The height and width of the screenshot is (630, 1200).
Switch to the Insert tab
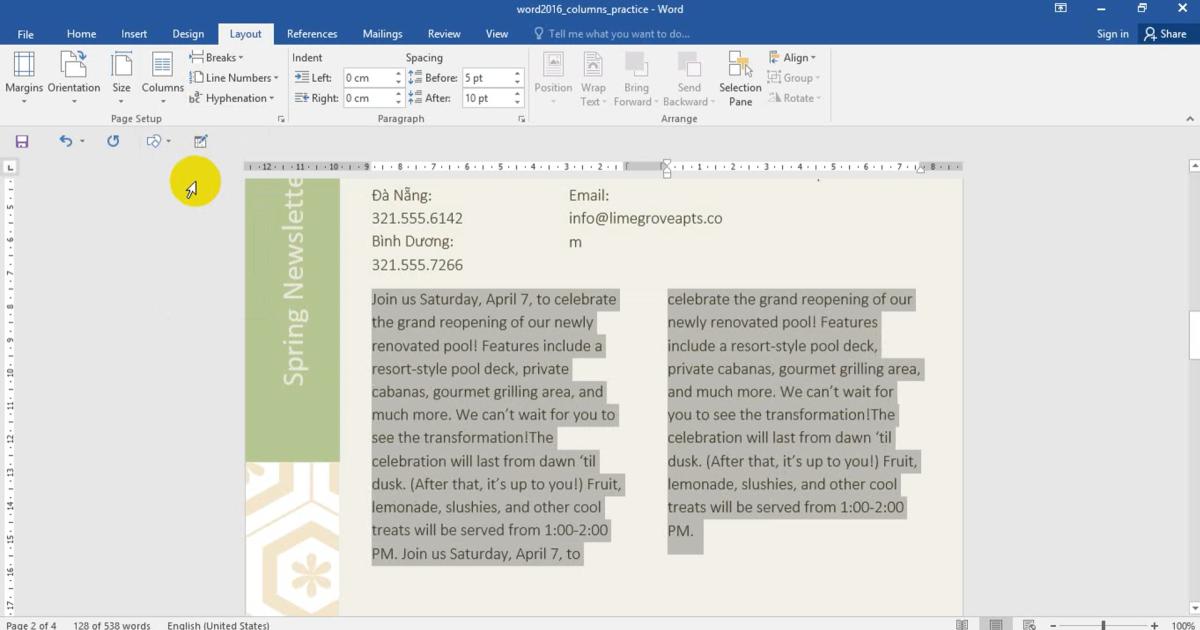click(134, 34)
